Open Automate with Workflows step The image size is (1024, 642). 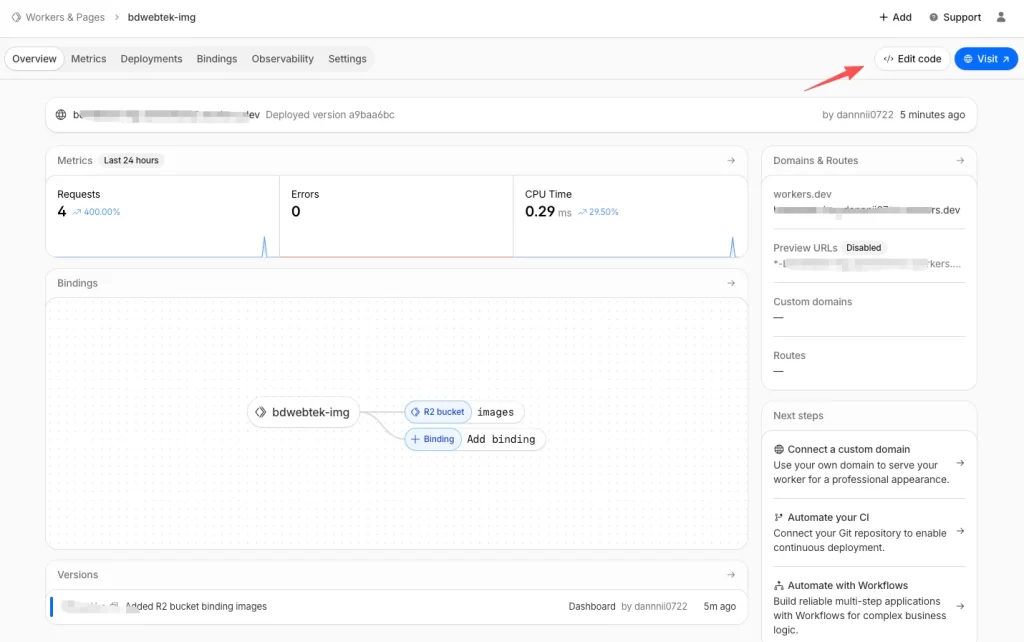pyautogui.click(x=869, y=607)
